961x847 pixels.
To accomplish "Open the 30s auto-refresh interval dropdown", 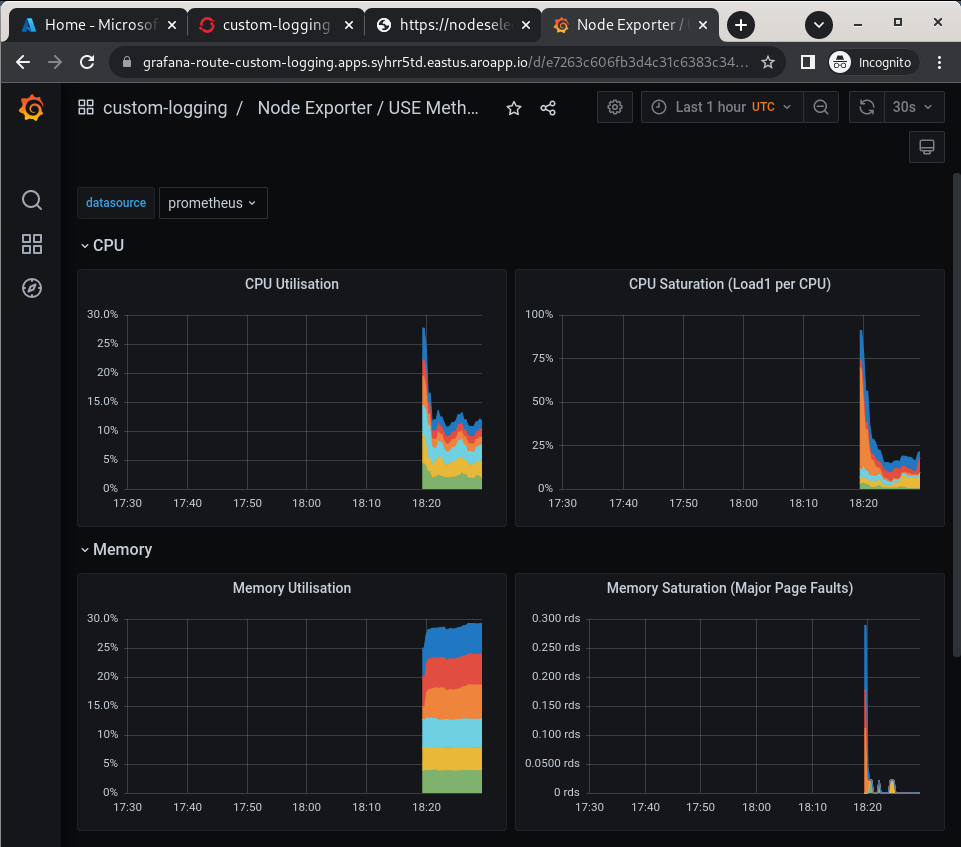I will [911, 107].
